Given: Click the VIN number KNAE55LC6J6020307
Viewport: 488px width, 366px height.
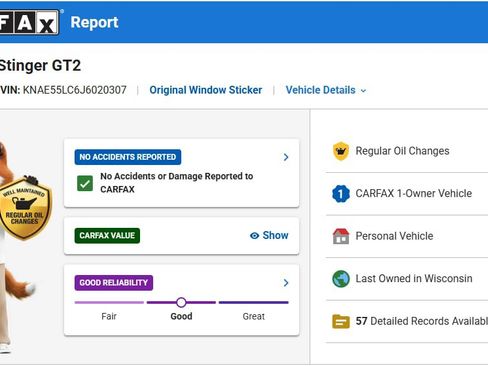Looking at the screenshot, I should tap(75, 90).
